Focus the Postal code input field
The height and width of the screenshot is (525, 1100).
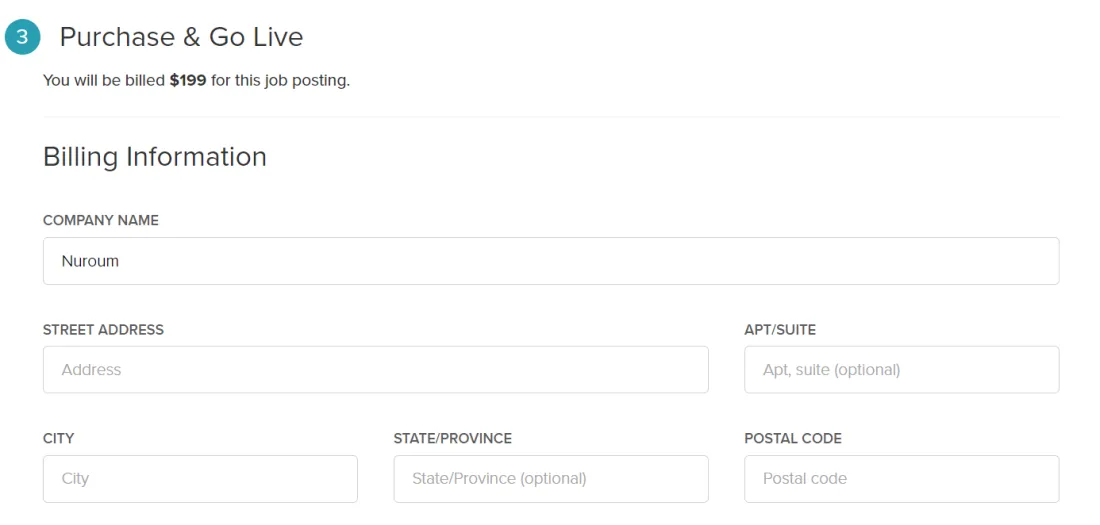pyautogui.click(x=901, y=479)
